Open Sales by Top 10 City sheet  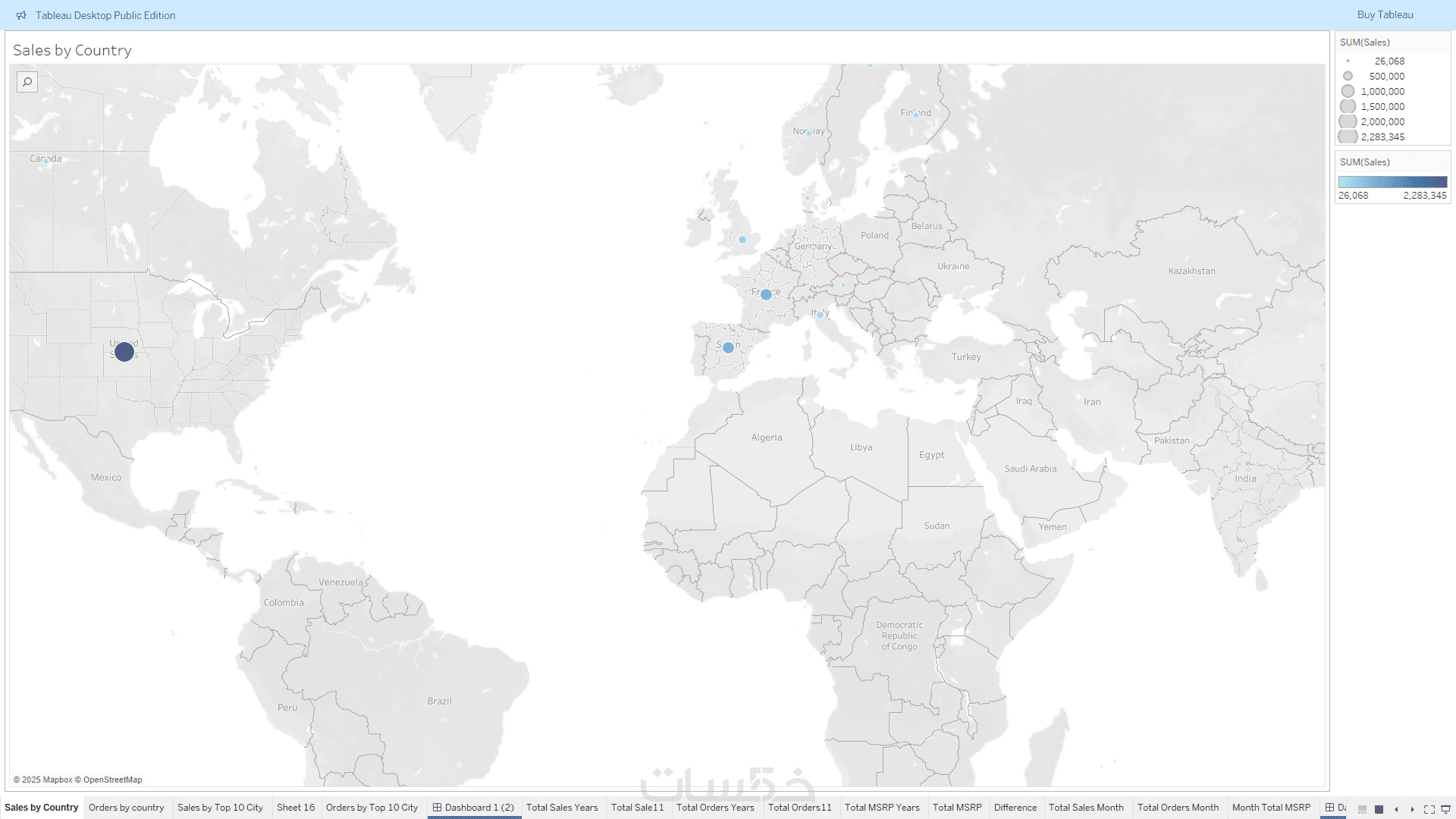point(220,808)
